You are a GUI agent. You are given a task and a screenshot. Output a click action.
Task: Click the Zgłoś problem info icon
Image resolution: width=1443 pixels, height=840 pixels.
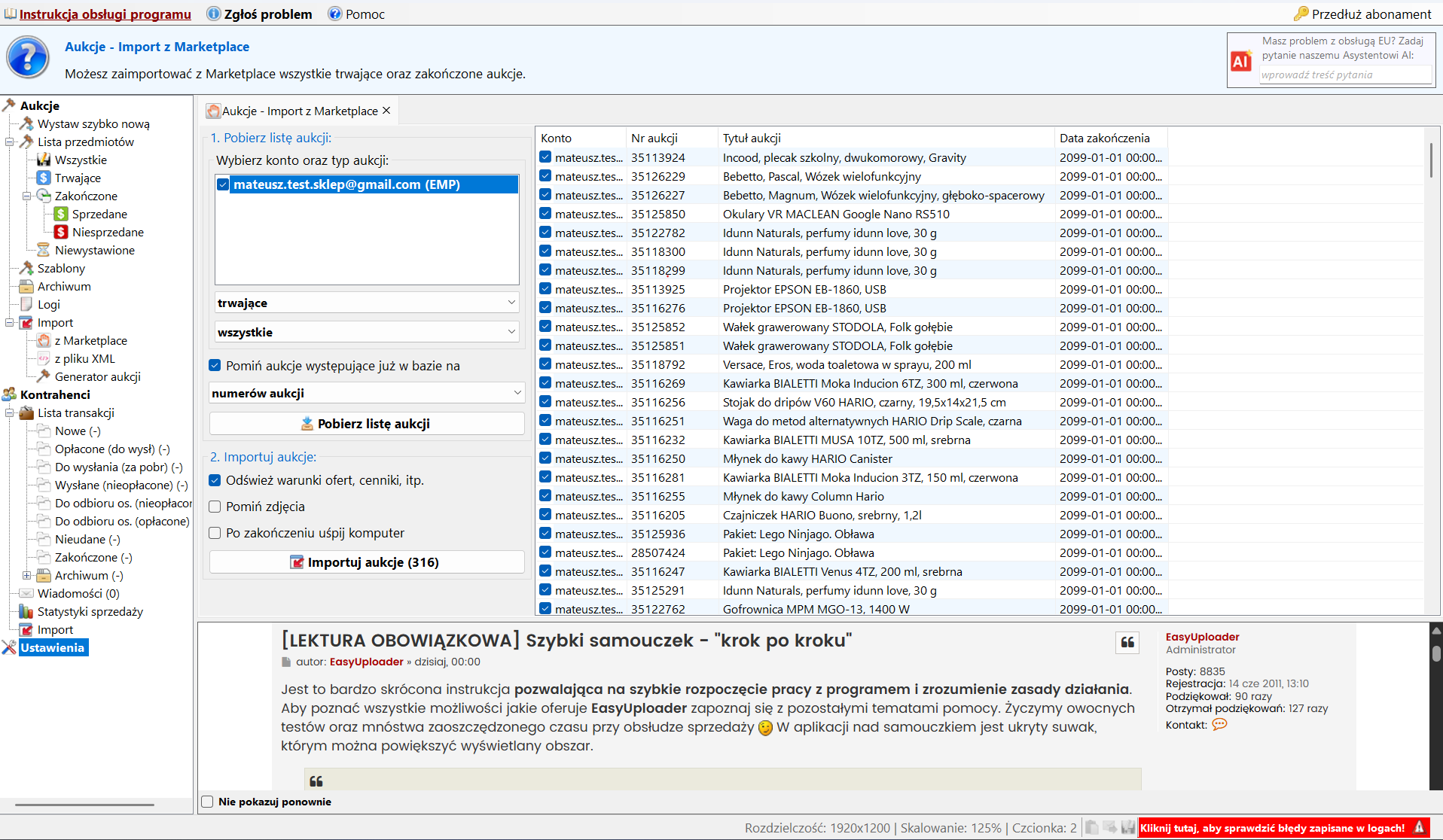click(x=214, y=14)
